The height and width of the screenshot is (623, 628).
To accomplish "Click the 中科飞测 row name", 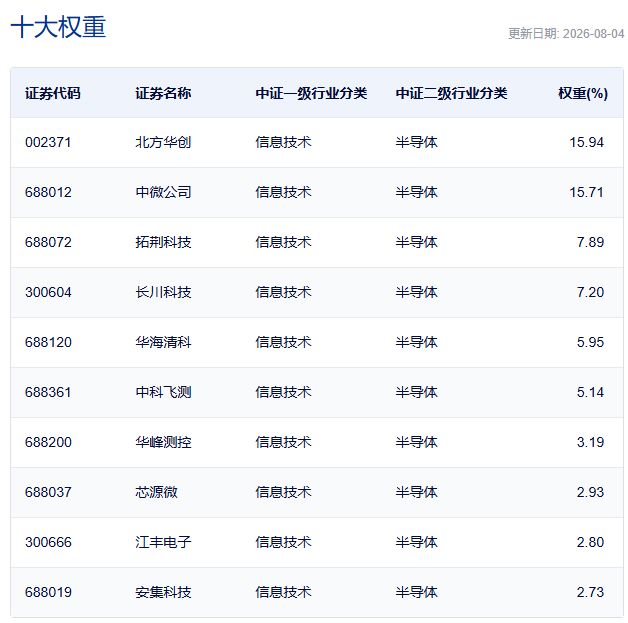I will pyautogui.click(x=163, y=392).
